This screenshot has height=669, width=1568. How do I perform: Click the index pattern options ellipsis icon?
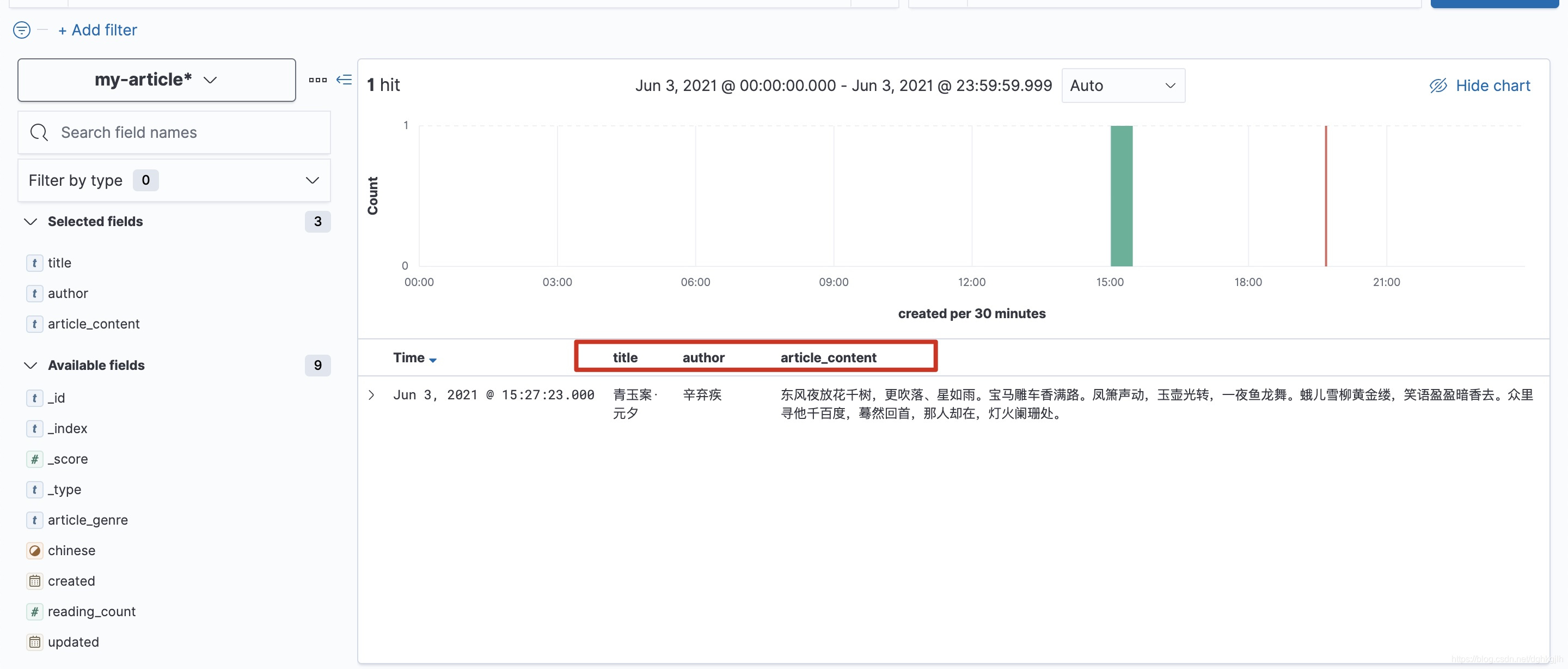coord(318,80)
